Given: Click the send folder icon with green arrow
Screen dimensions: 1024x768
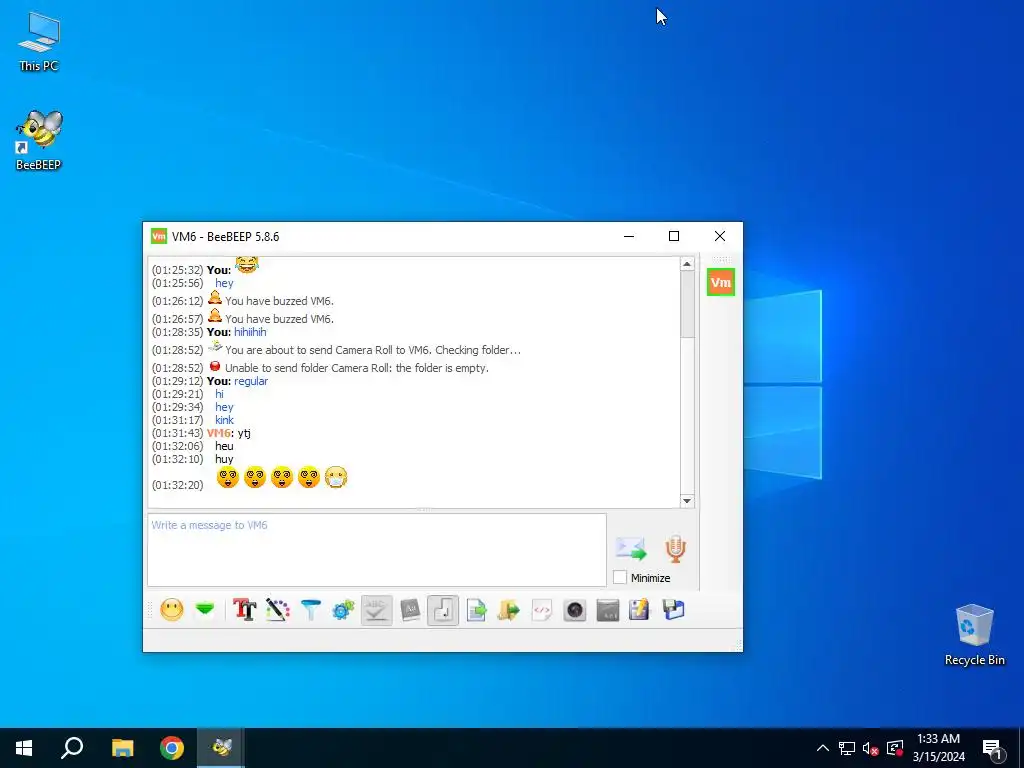Looking at the screenshot, I should pyautogui.click(x=509, y=610).
